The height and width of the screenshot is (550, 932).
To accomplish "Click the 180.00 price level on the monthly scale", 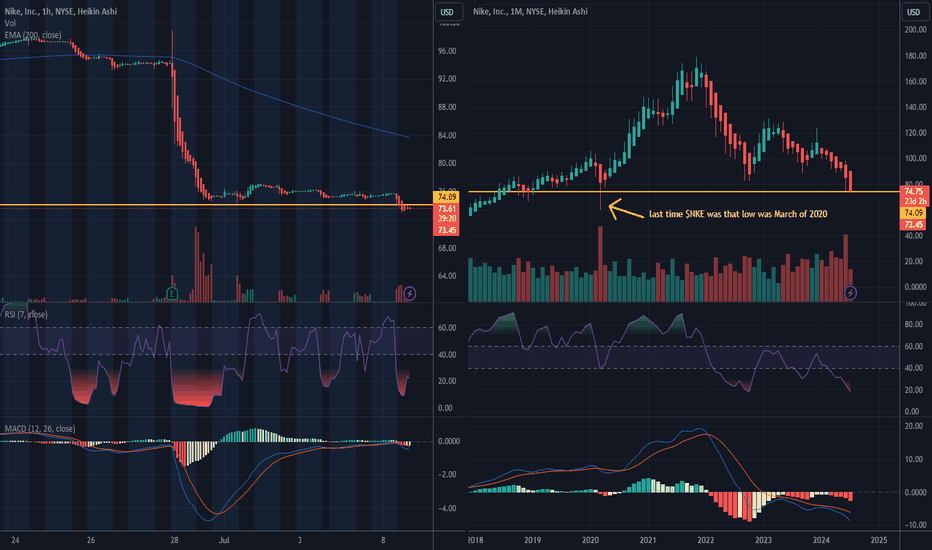I will click(915, 56).
